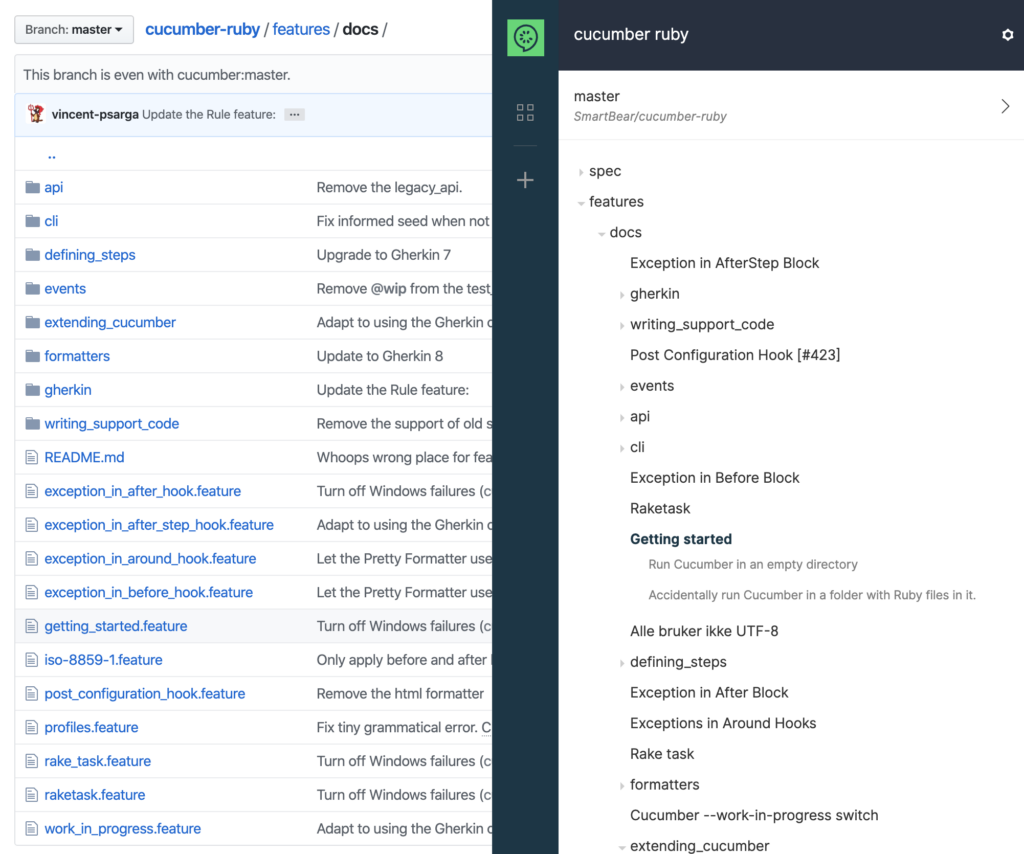
Task: Open master branch chevron in SmartBear panel
Action: 1005,106
